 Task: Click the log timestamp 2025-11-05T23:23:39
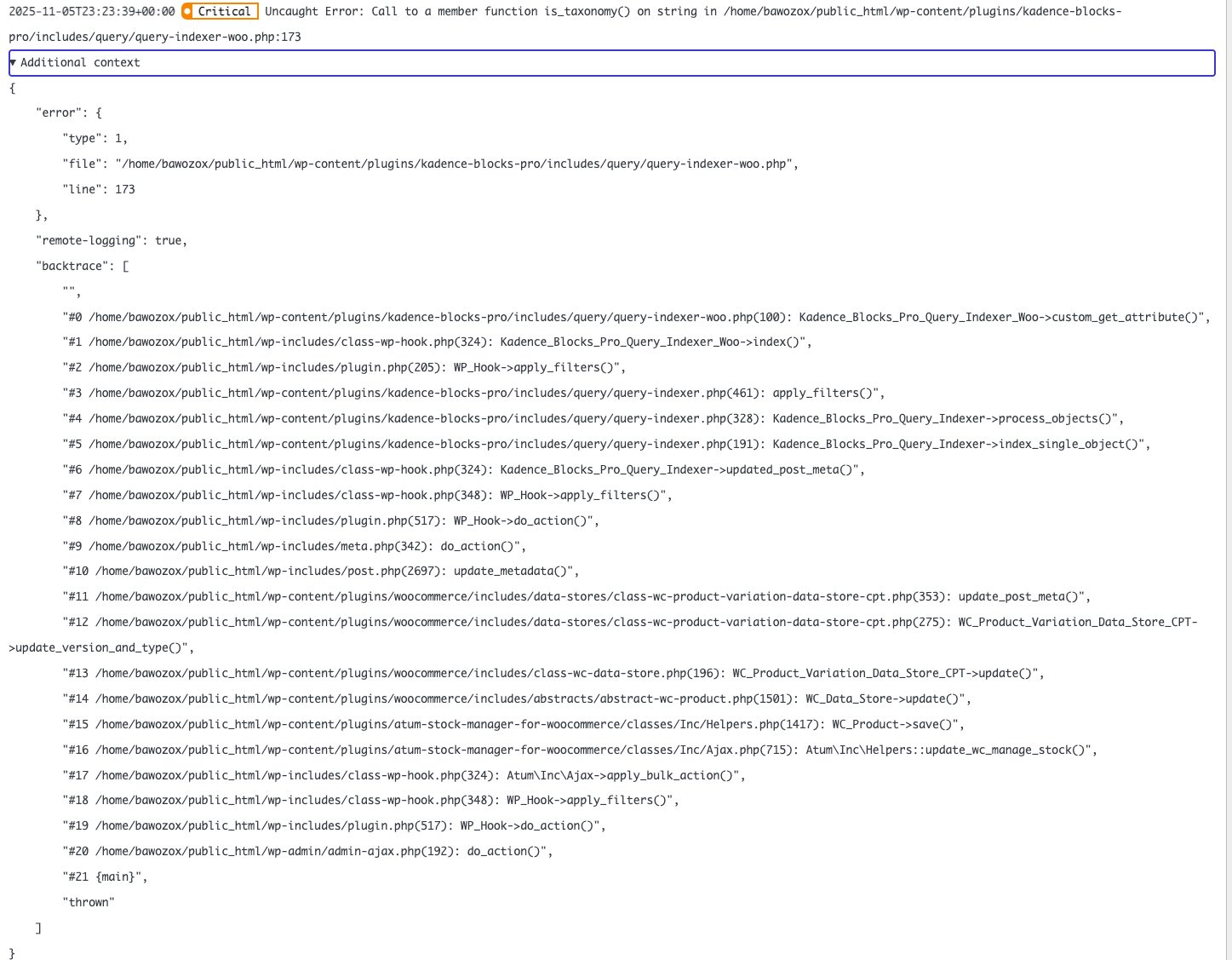[x=91, y=11]
